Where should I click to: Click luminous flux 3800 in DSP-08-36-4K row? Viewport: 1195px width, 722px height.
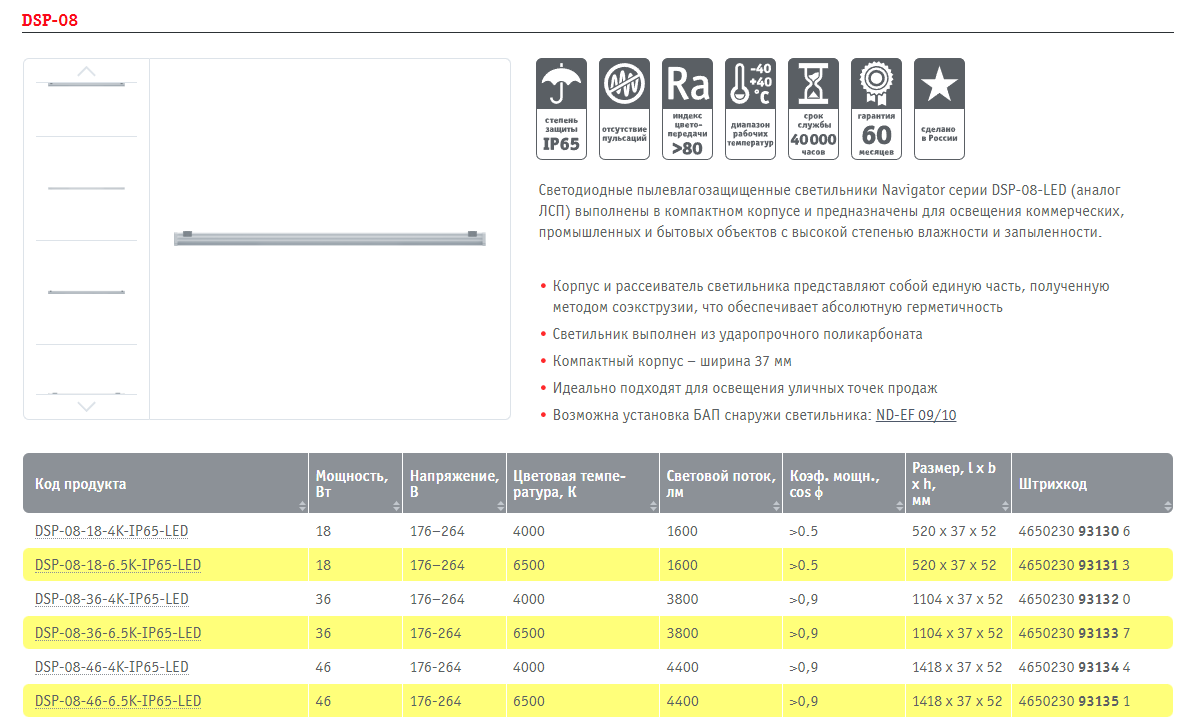[x=682, y=599]
